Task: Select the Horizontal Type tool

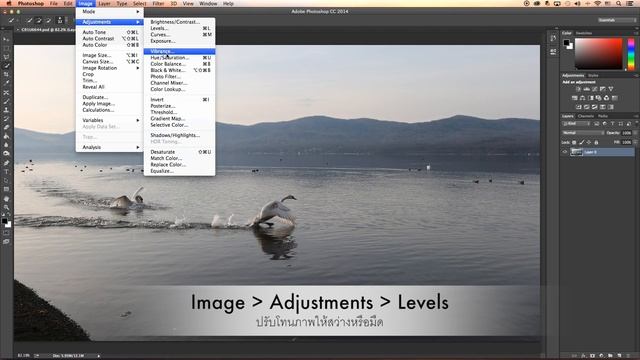Action: pos(6,172)
